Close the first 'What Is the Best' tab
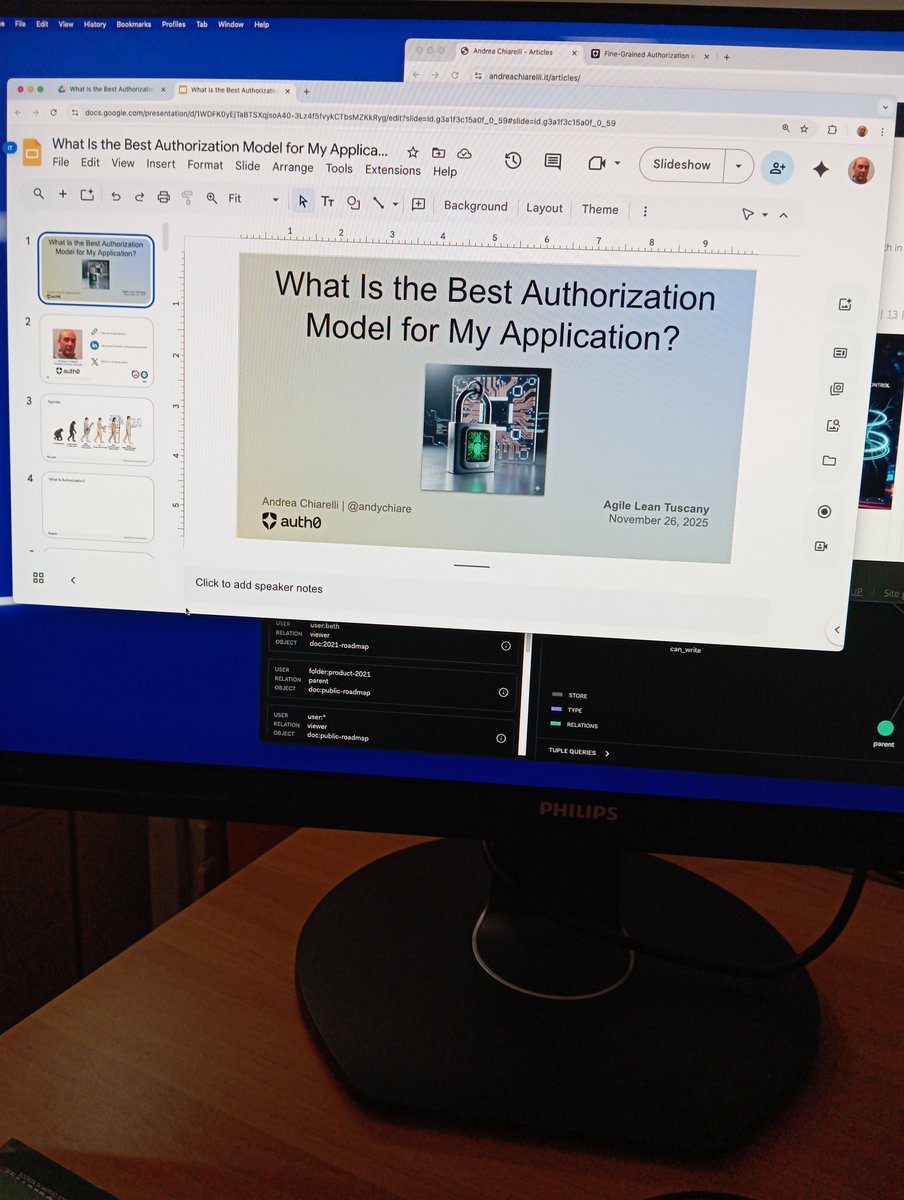The image size is (904, 1200). pos(164,89)
